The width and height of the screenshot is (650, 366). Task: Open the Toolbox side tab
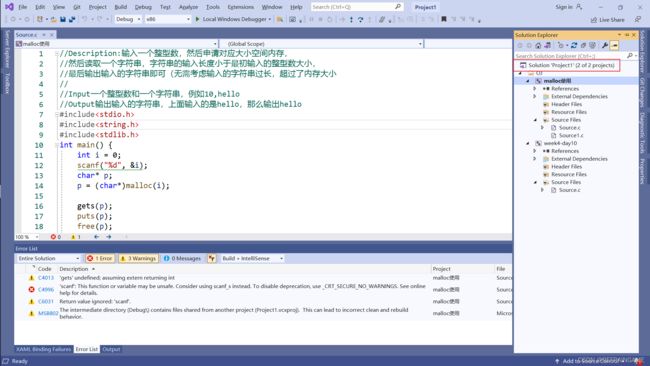coord(7,82)
